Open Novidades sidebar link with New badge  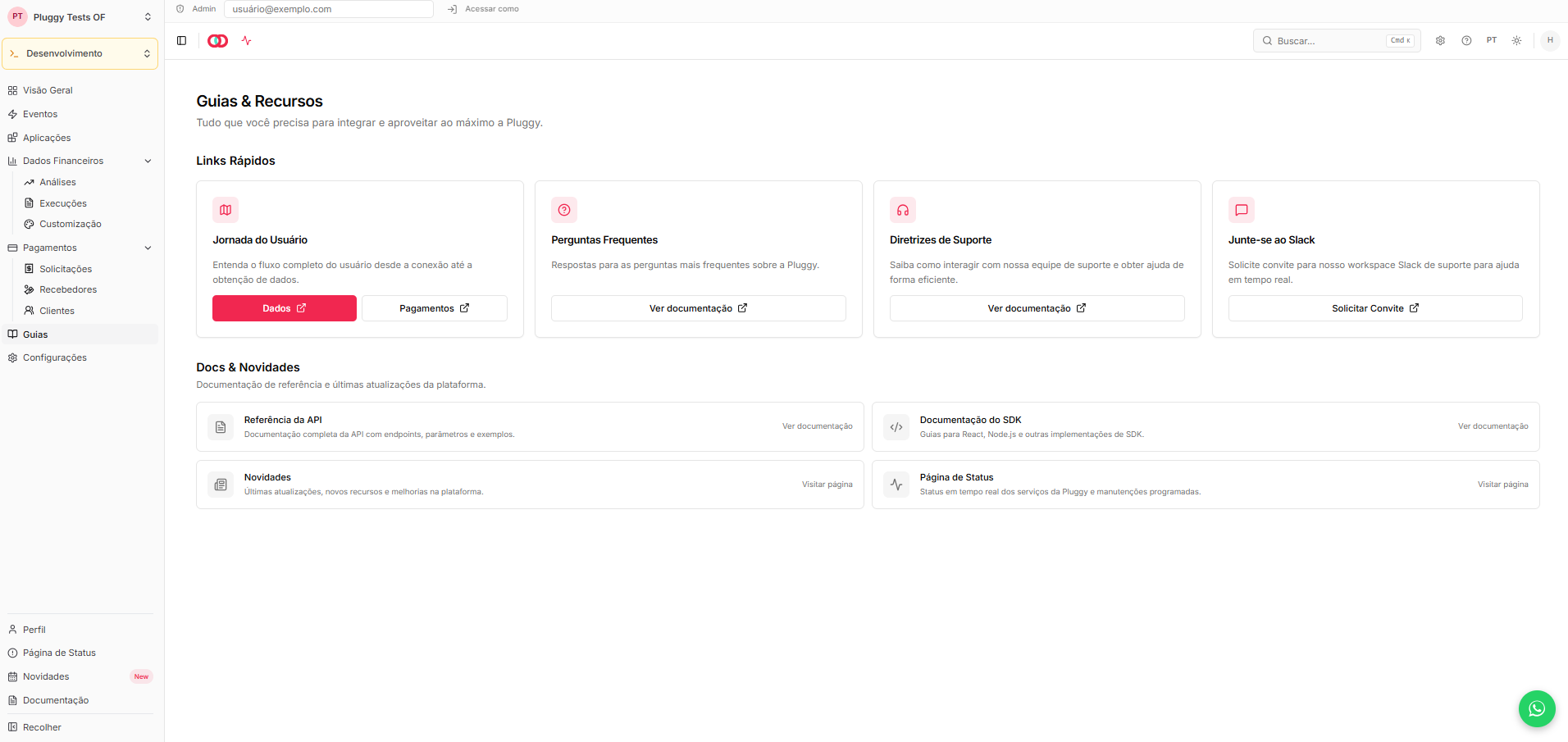tap(80, 676)
